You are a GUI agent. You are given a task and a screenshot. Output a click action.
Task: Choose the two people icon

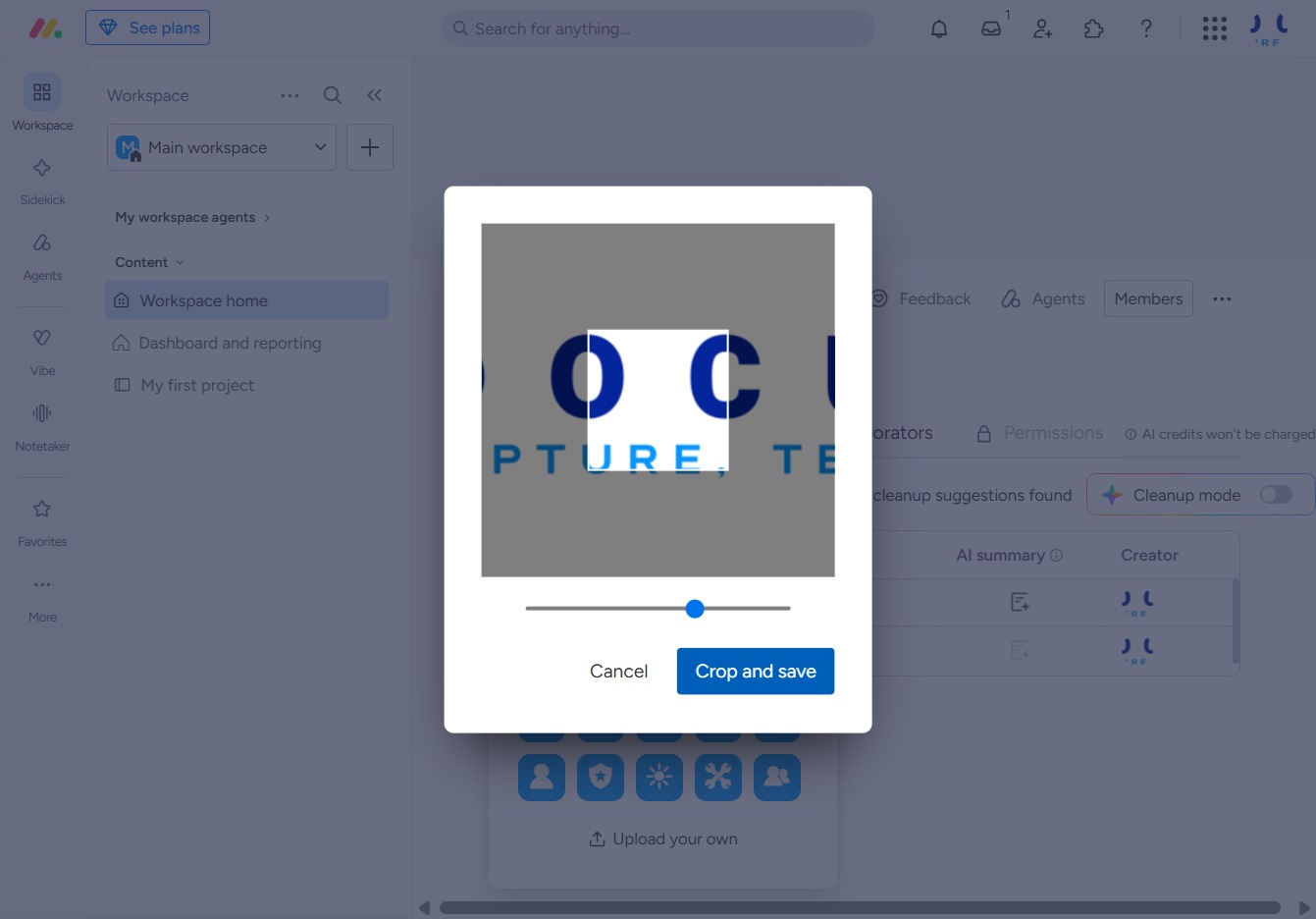pos(777,777)
